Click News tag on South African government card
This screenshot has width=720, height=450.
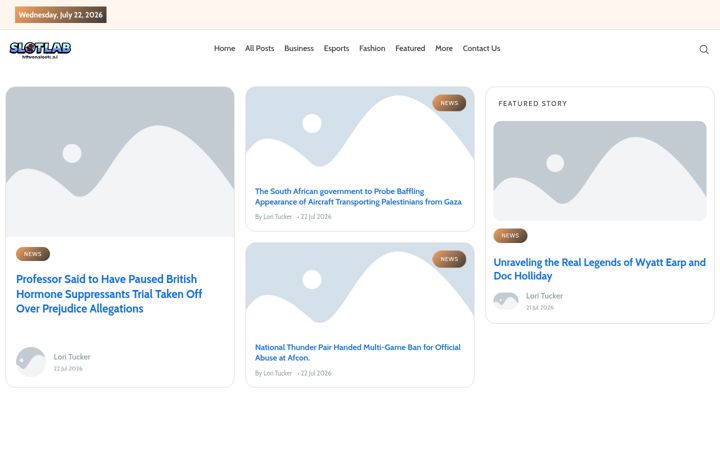click(x=449, y=103)
